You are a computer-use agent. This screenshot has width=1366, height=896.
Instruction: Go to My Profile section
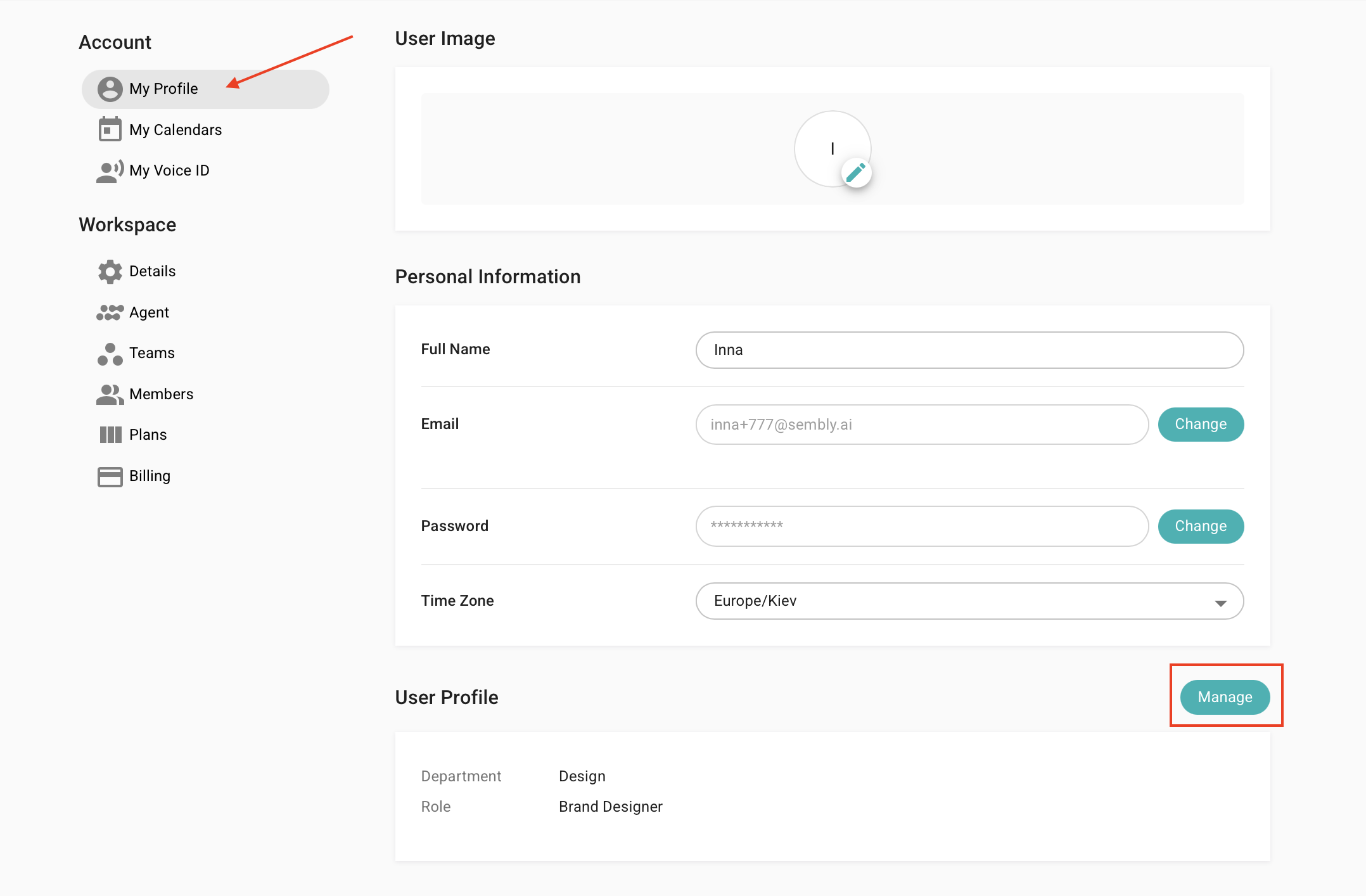click(x=163, y=89)
